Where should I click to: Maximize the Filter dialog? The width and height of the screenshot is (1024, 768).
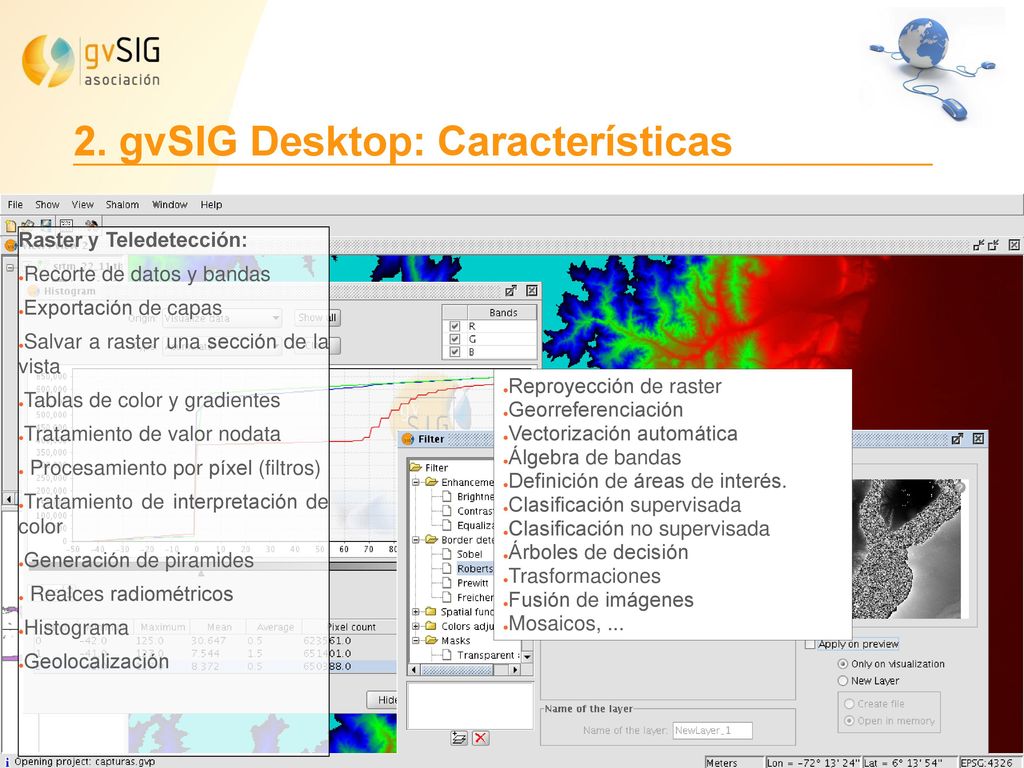957,439
